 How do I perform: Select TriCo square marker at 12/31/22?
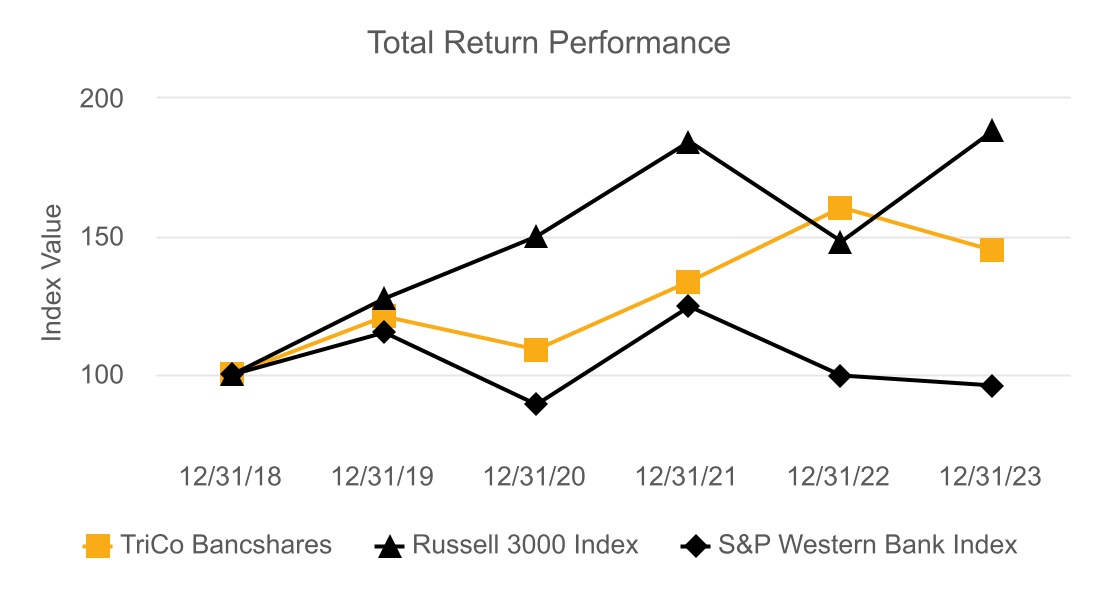coord(840,208)
